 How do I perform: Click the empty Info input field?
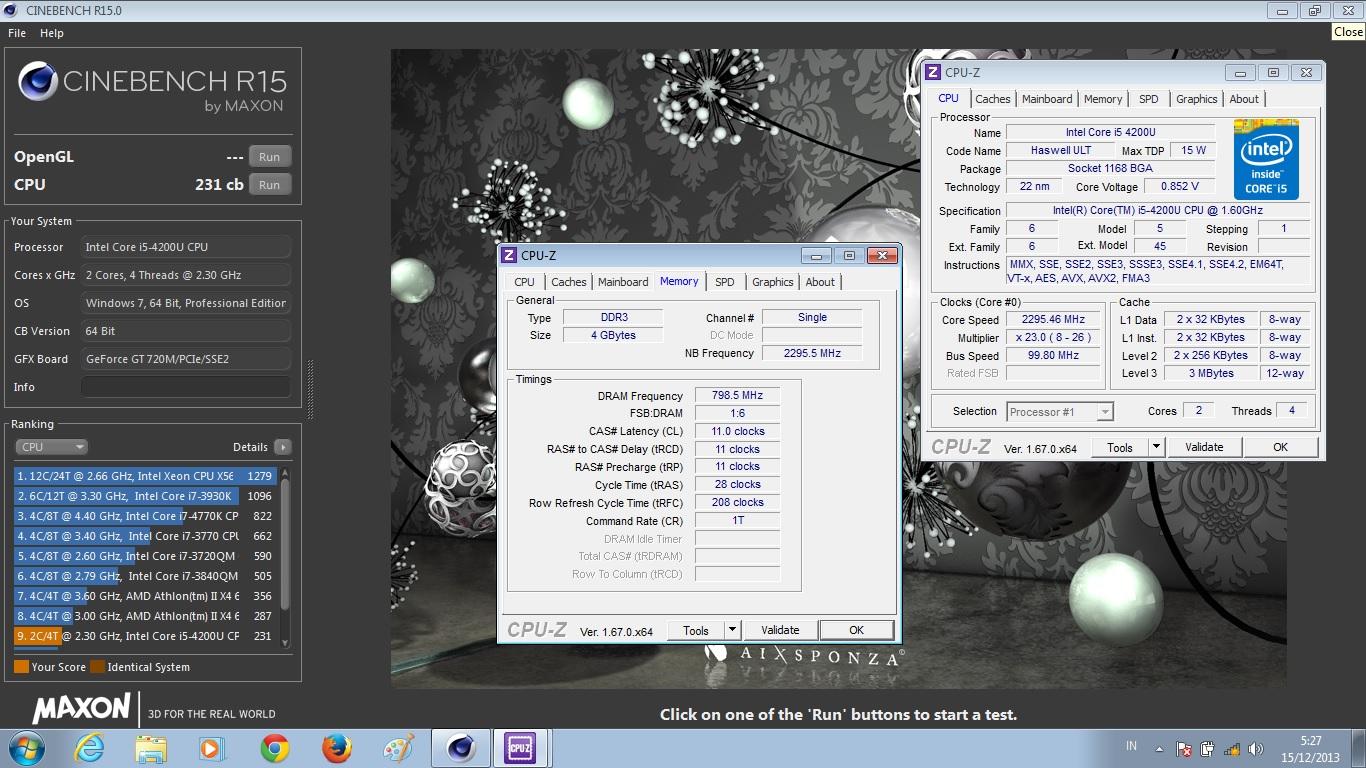point(186,387)
